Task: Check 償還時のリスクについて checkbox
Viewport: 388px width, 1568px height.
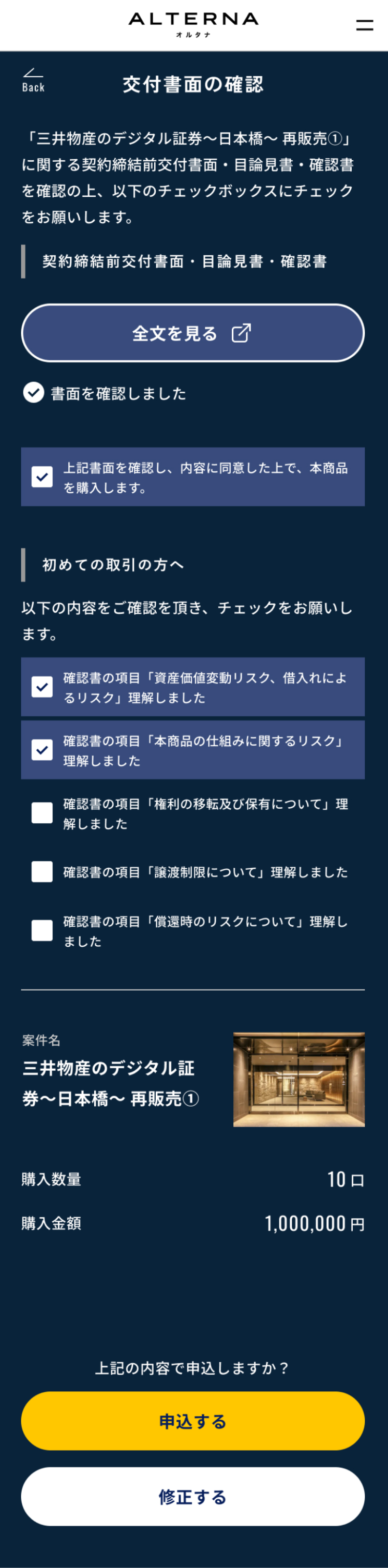Action: coord(42,931)
